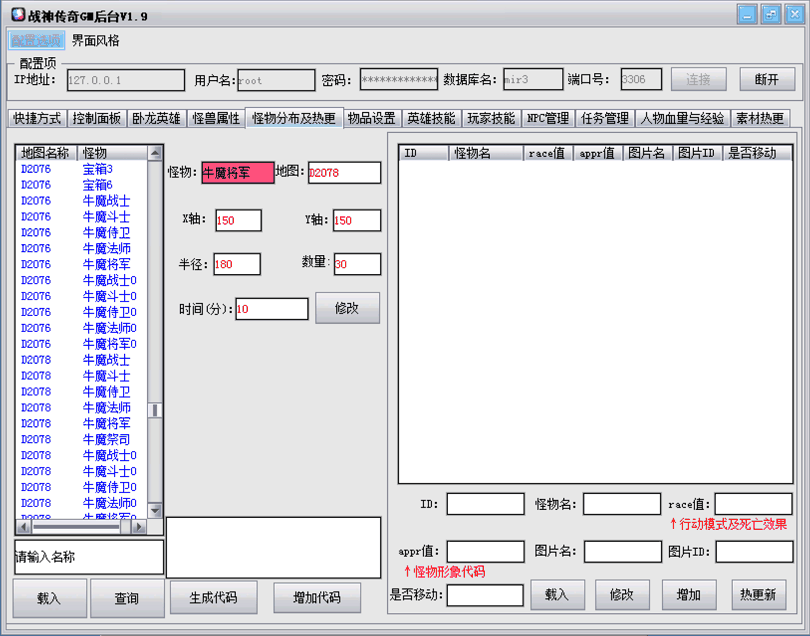The image size is (810, 636).
Task: Click monster list scroll down arrow
Action: point(154,510)
